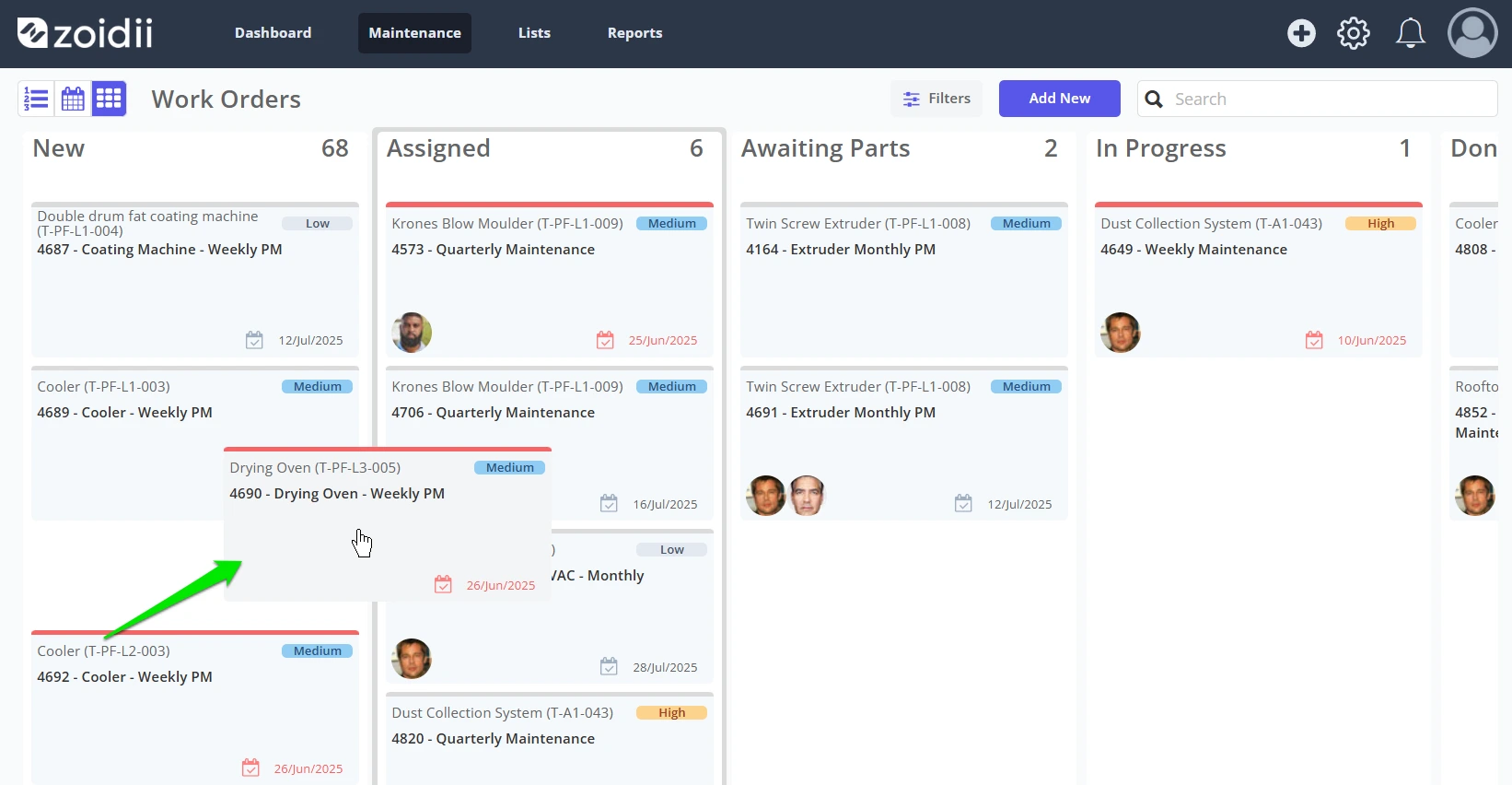The width and height of the screenshot is (1512, 785).
Task: Click the zoidii logo
Action: [85, 33]
